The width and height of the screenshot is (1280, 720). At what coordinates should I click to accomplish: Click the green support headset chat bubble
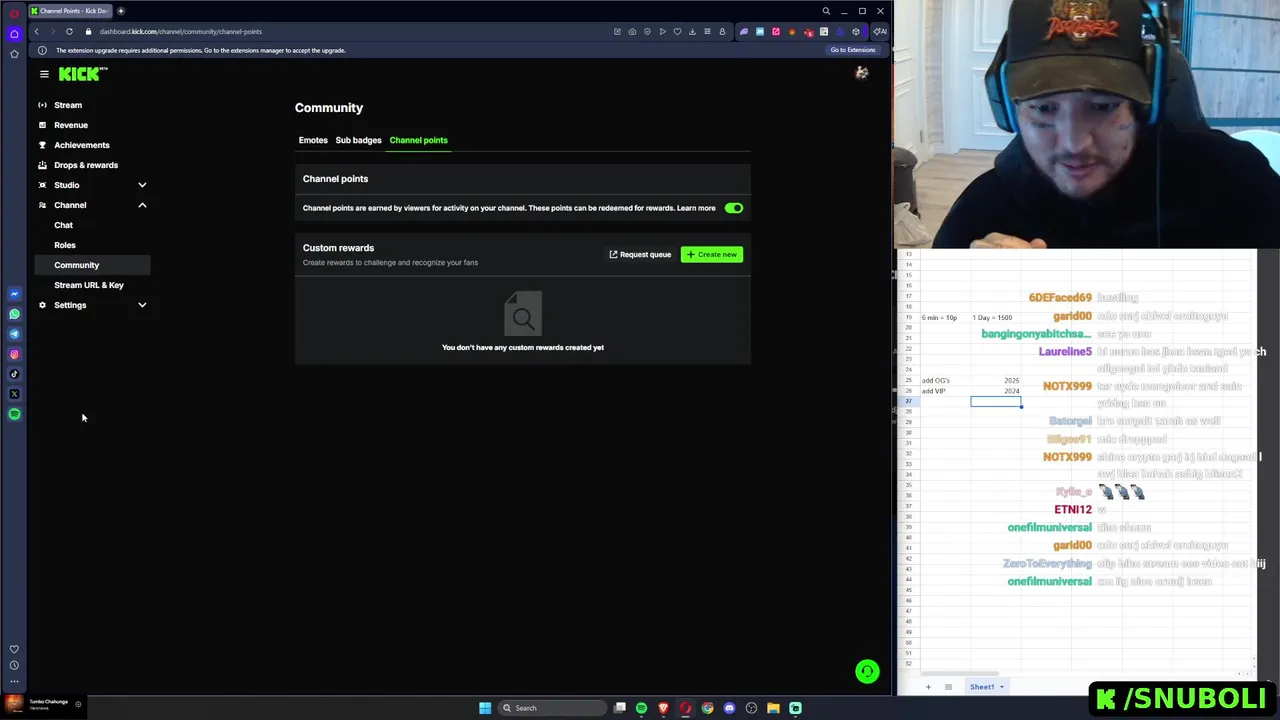[x=867, y=672]
